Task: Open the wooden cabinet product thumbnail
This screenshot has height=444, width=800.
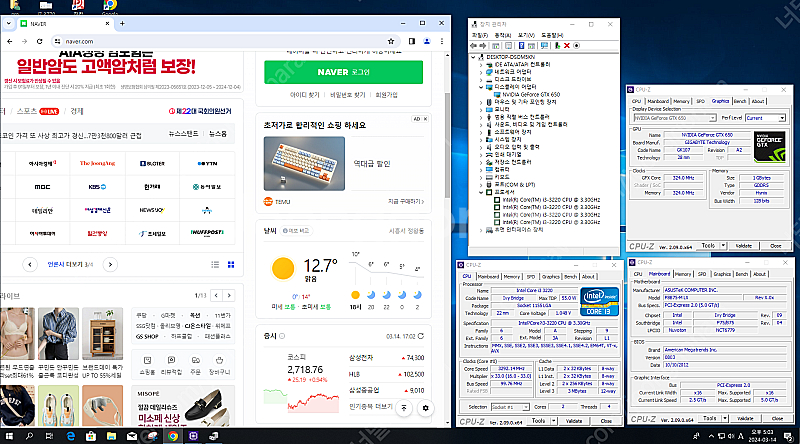Action: [x=103, y=333]
